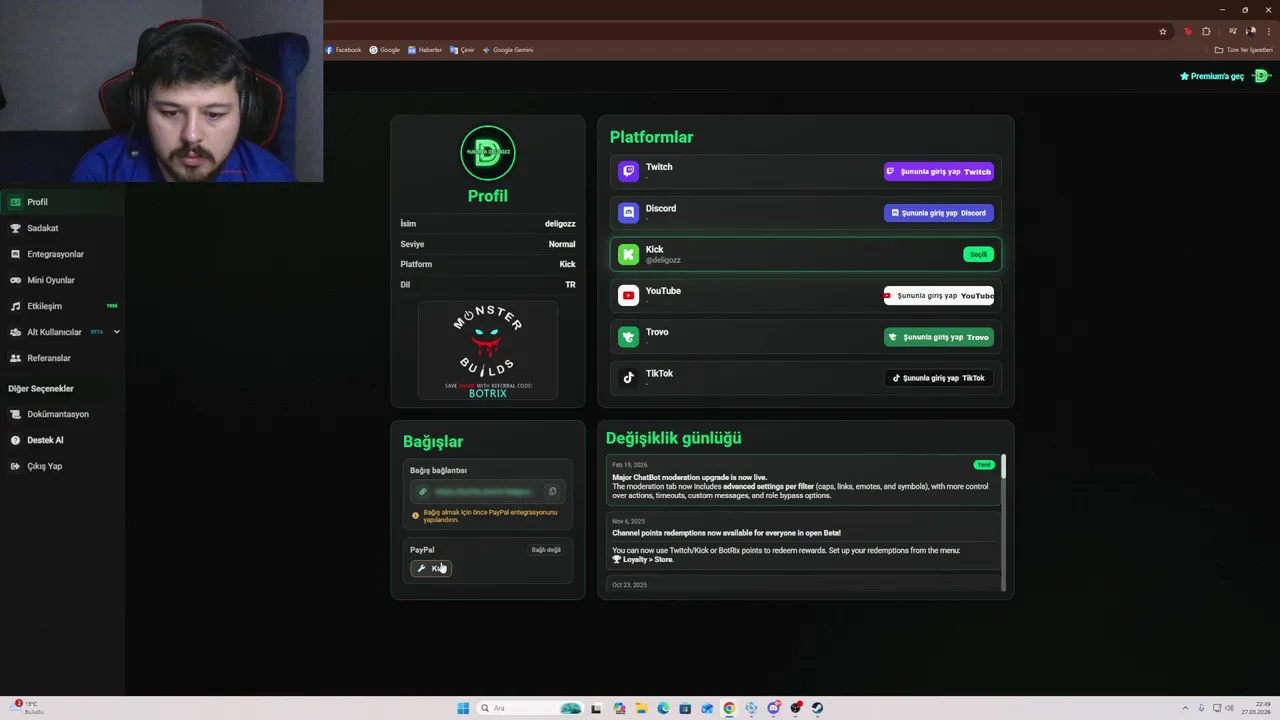This screenshot has height=720, width=1280.
Task: Click the PayPal setup wrench button
Action: click(x=431, y=568)
